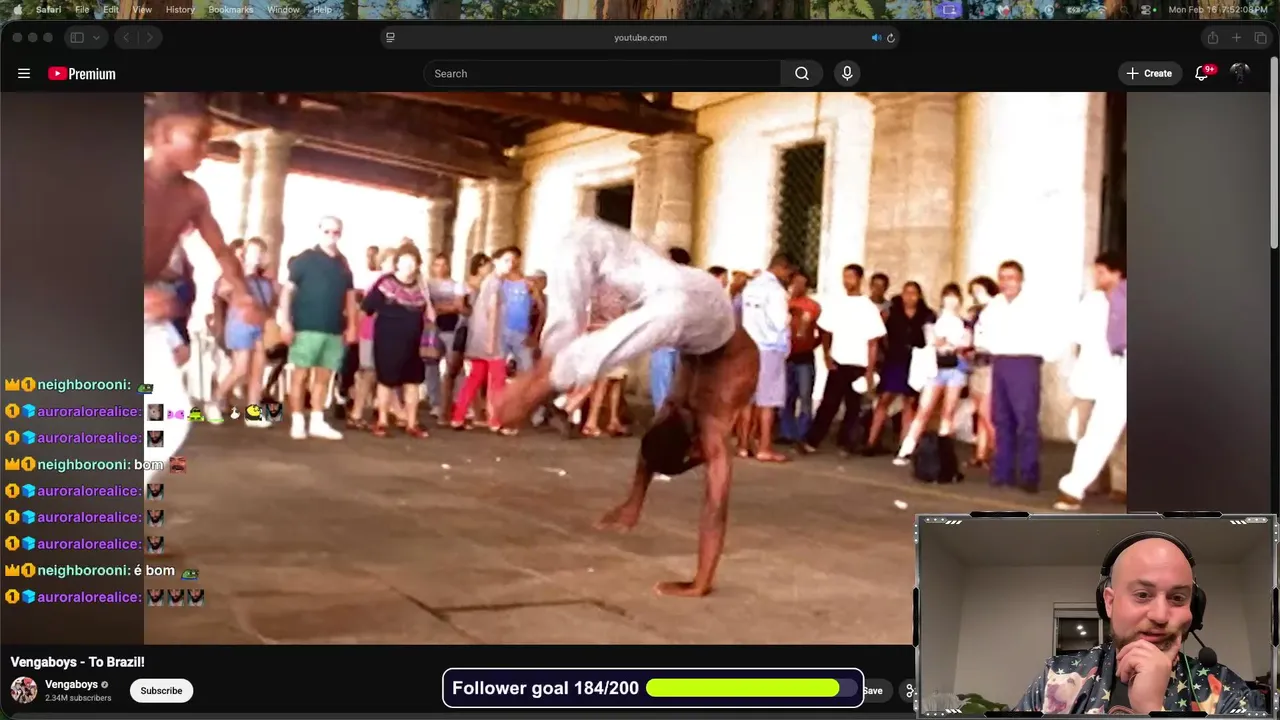Show the Safari sidebar

point(76,37)
